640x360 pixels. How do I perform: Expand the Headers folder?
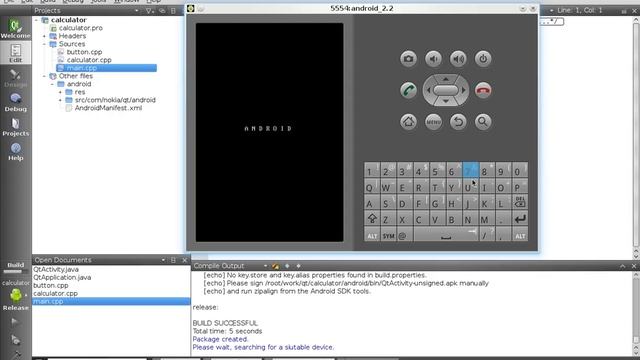click(44, 36)
